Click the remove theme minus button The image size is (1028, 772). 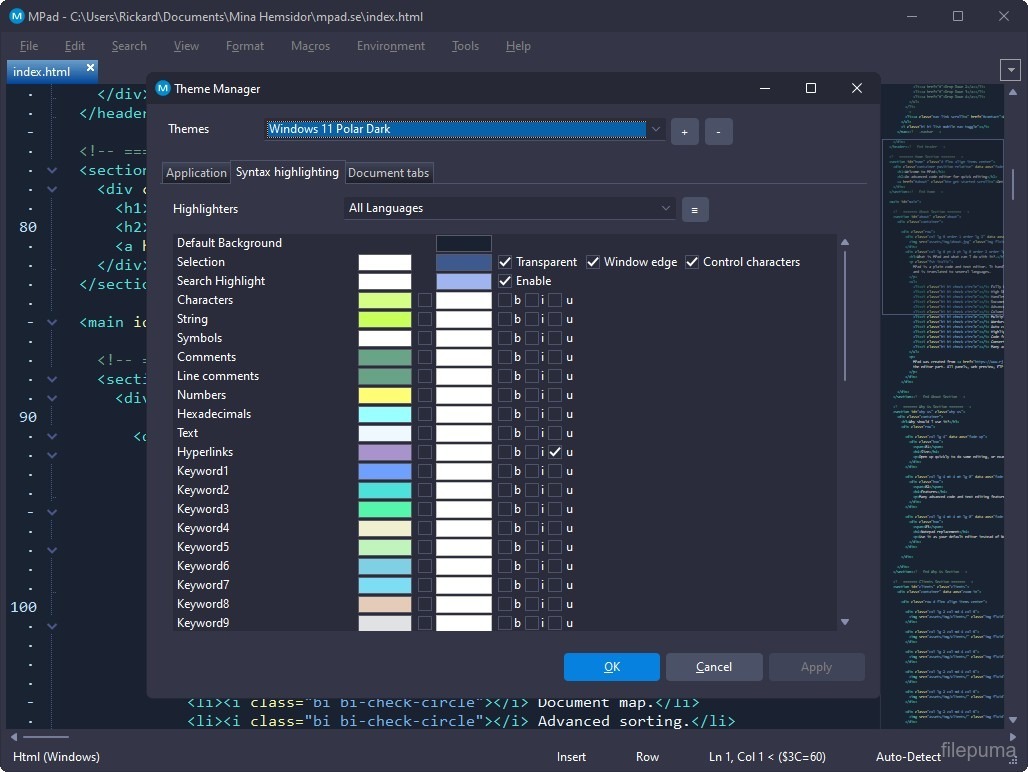[718, 131]
